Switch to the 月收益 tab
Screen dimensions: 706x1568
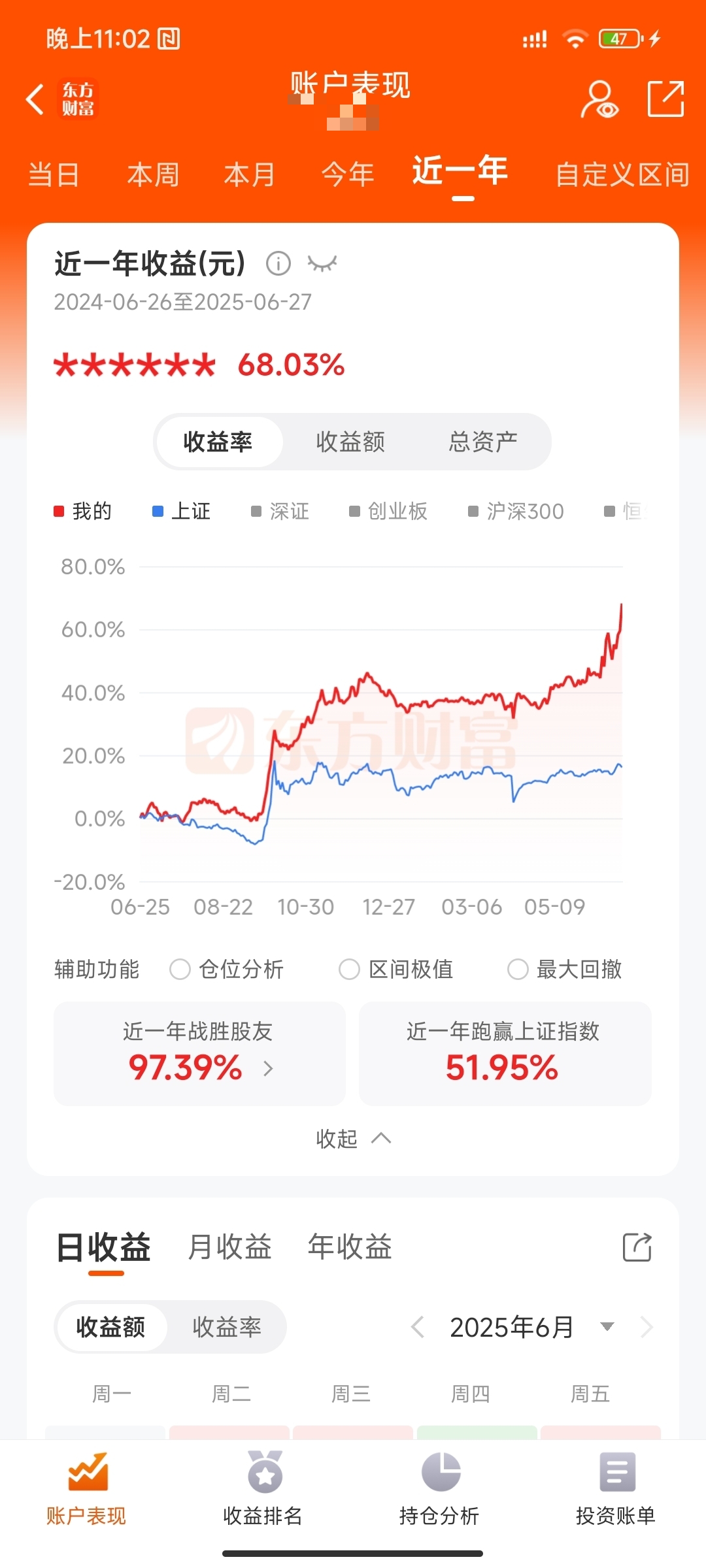(x=229, y=1247)
